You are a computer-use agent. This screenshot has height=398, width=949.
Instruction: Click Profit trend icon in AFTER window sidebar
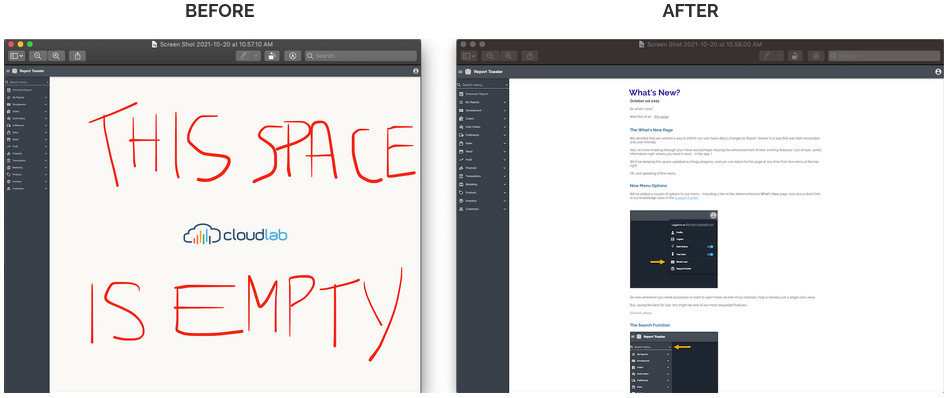461,159
